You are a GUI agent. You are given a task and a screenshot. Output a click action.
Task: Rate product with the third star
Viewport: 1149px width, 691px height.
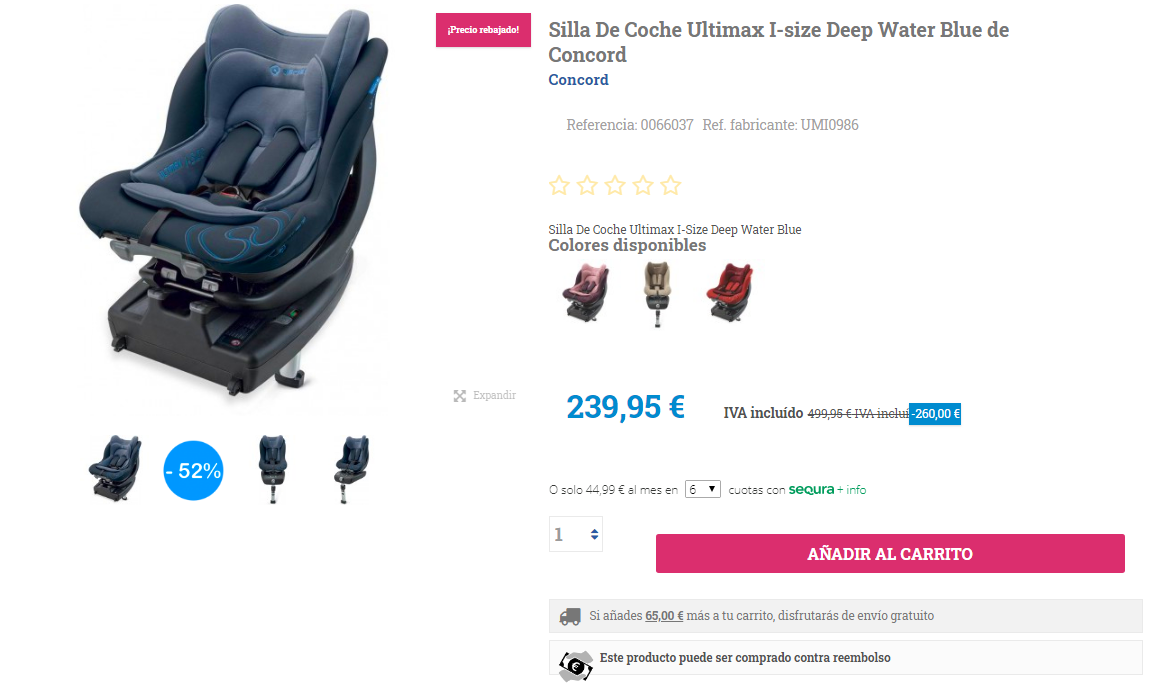click(615, 185)
